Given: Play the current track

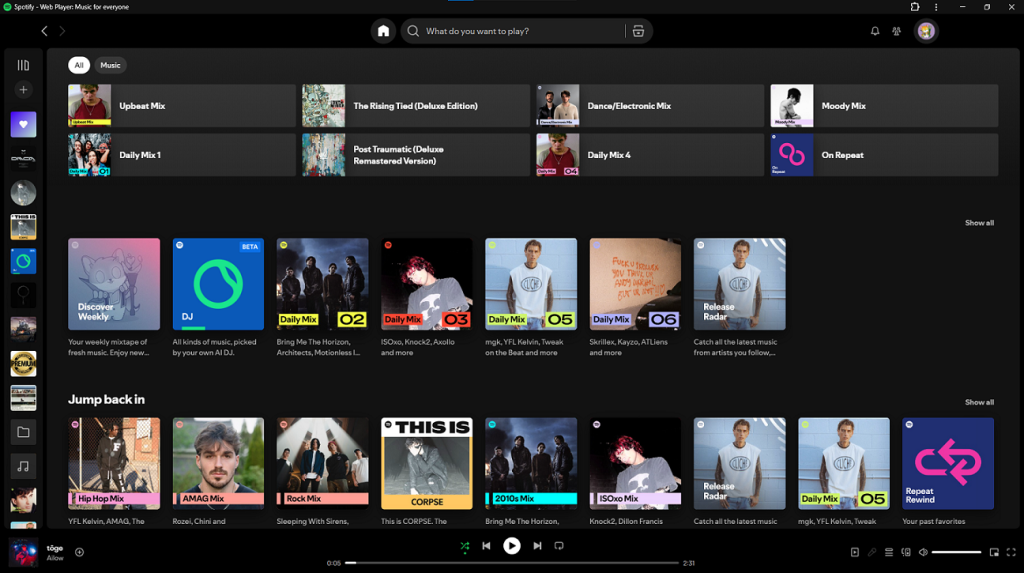Looking at the screenshot, I should [x=512, y=546].
